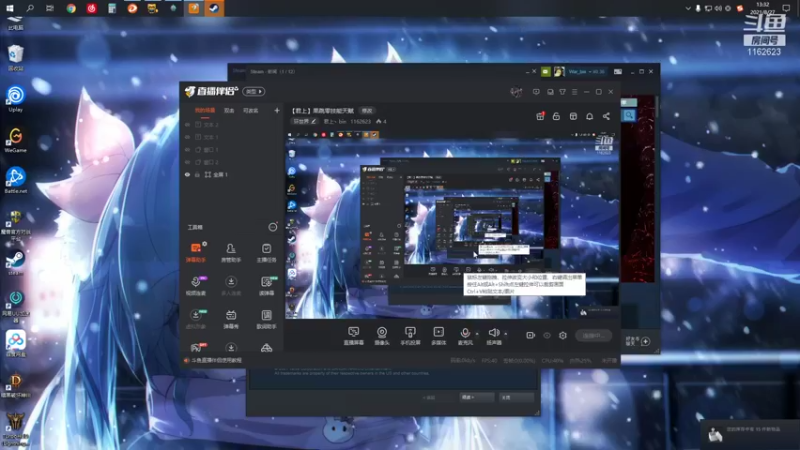Add a multimedia source (多媒体)

438,336
